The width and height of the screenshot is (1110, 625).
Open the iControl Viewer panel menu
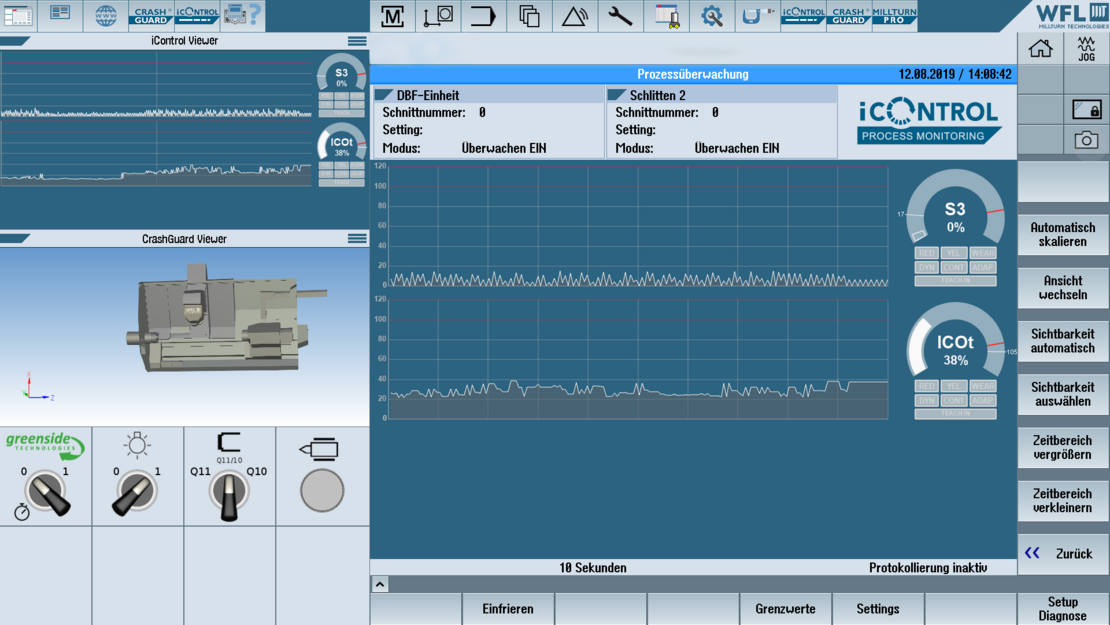357,41
